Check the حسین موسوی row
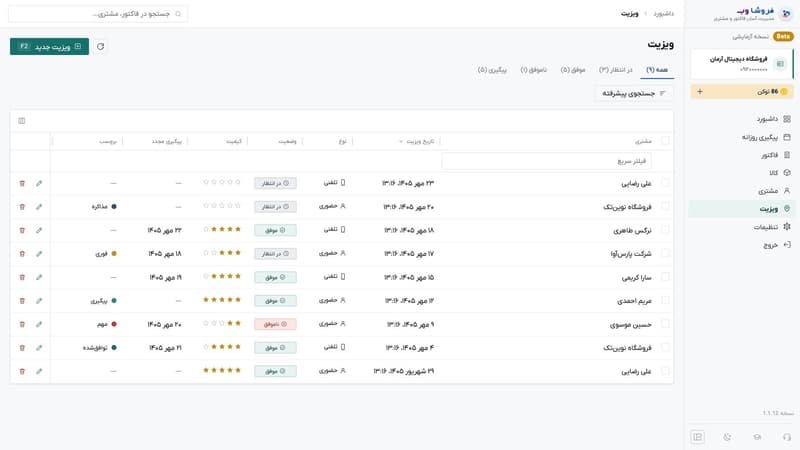Screen dimensions: 800x450 click(665, 323)
